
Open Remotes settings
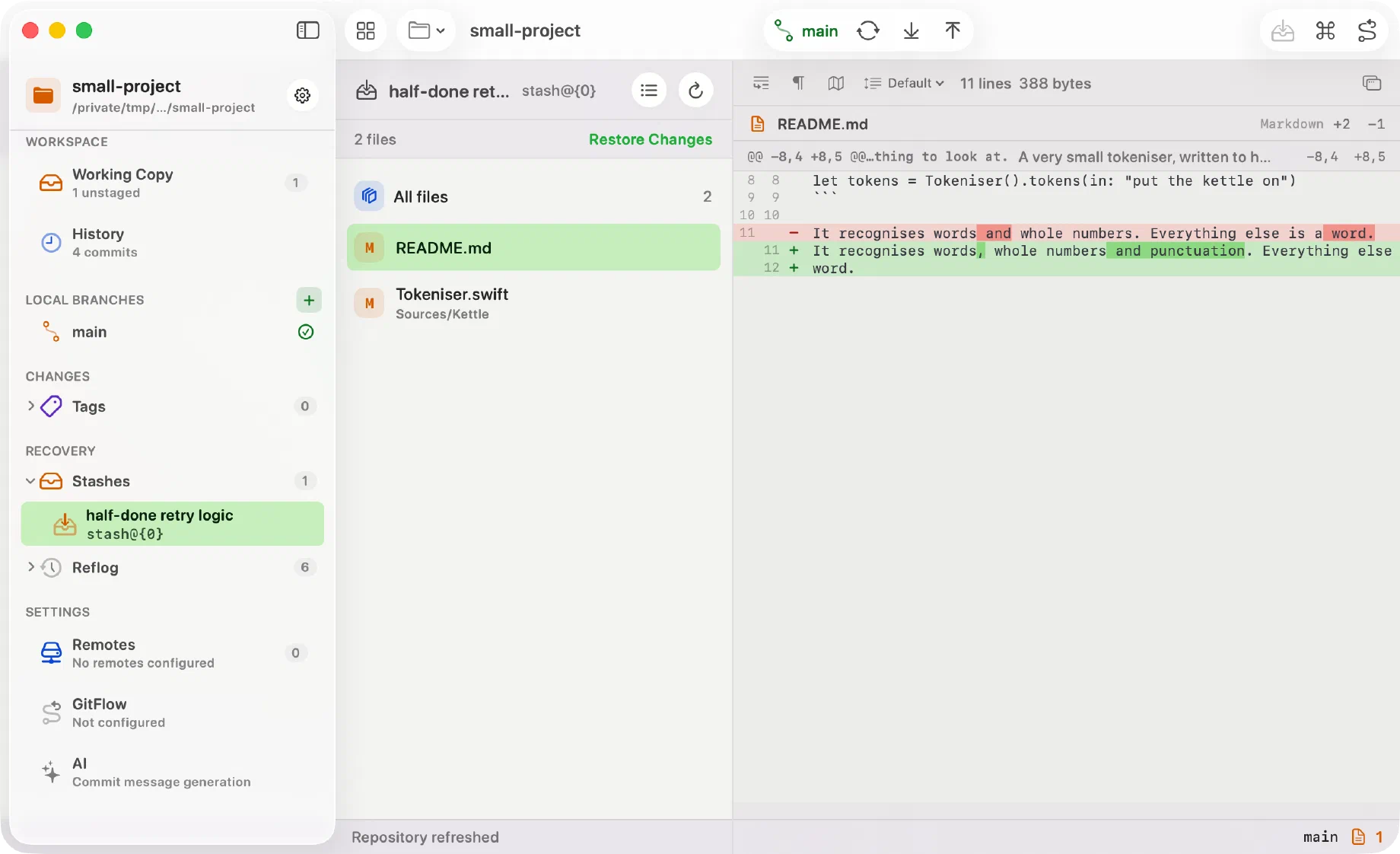tap(172, 653)
